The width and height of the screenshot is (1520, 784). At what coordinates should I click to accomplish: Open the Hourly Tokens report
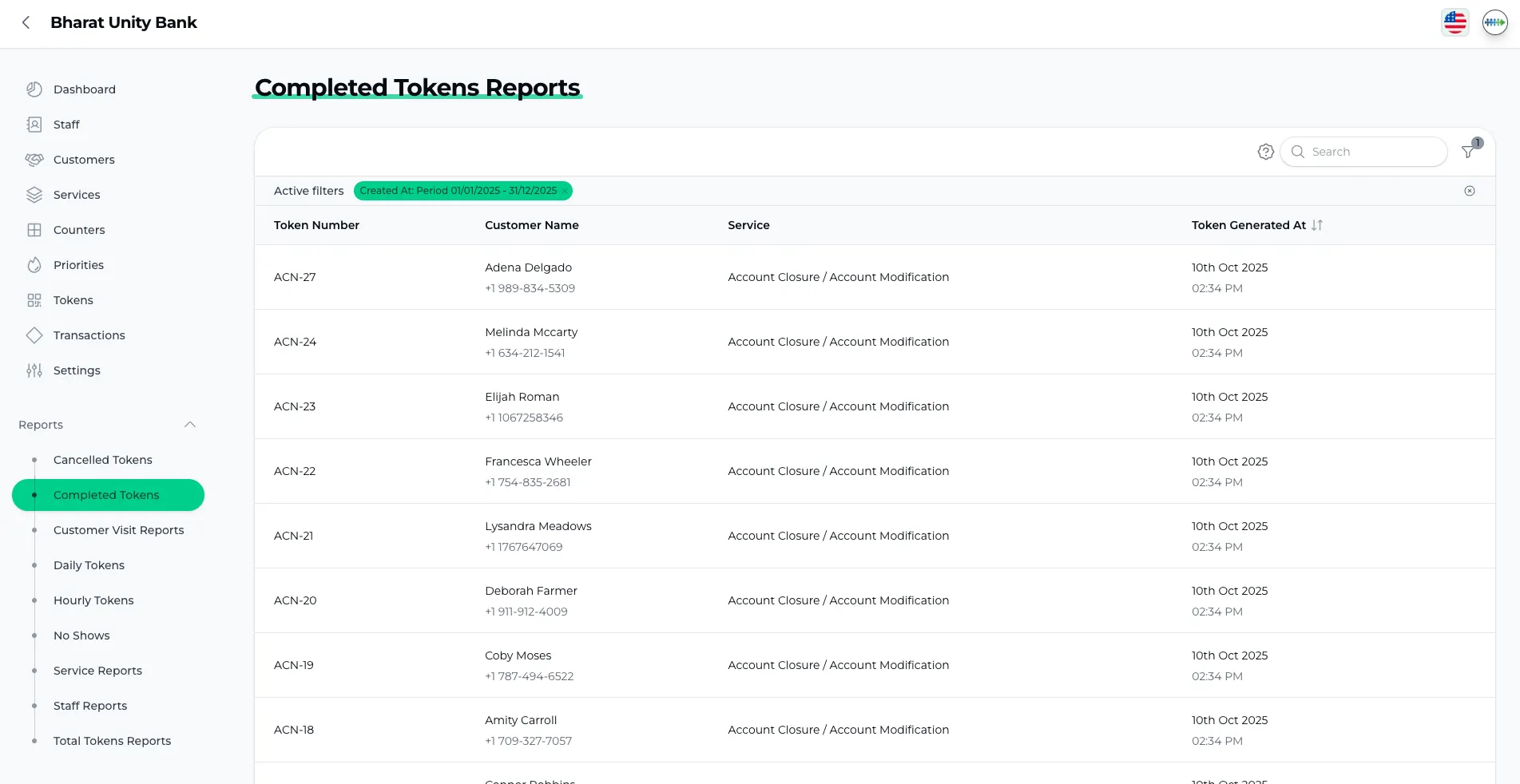click(93, 600)
